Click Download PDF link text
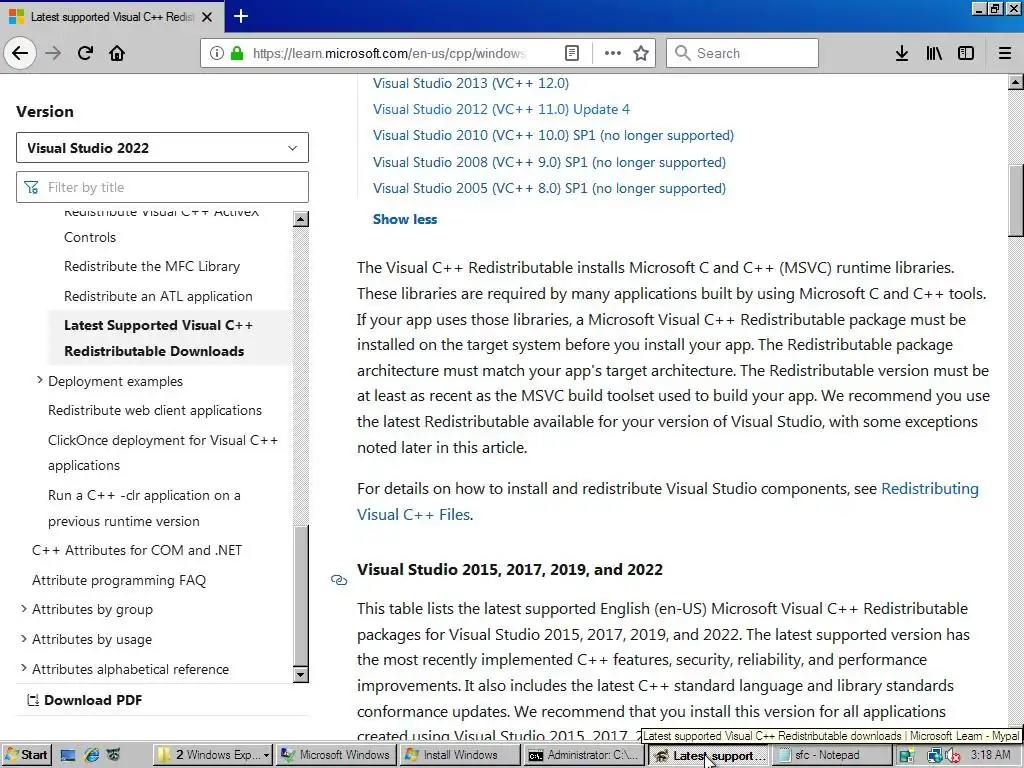Viewport: 1024px width, 768px height. [x=93, y=701]
